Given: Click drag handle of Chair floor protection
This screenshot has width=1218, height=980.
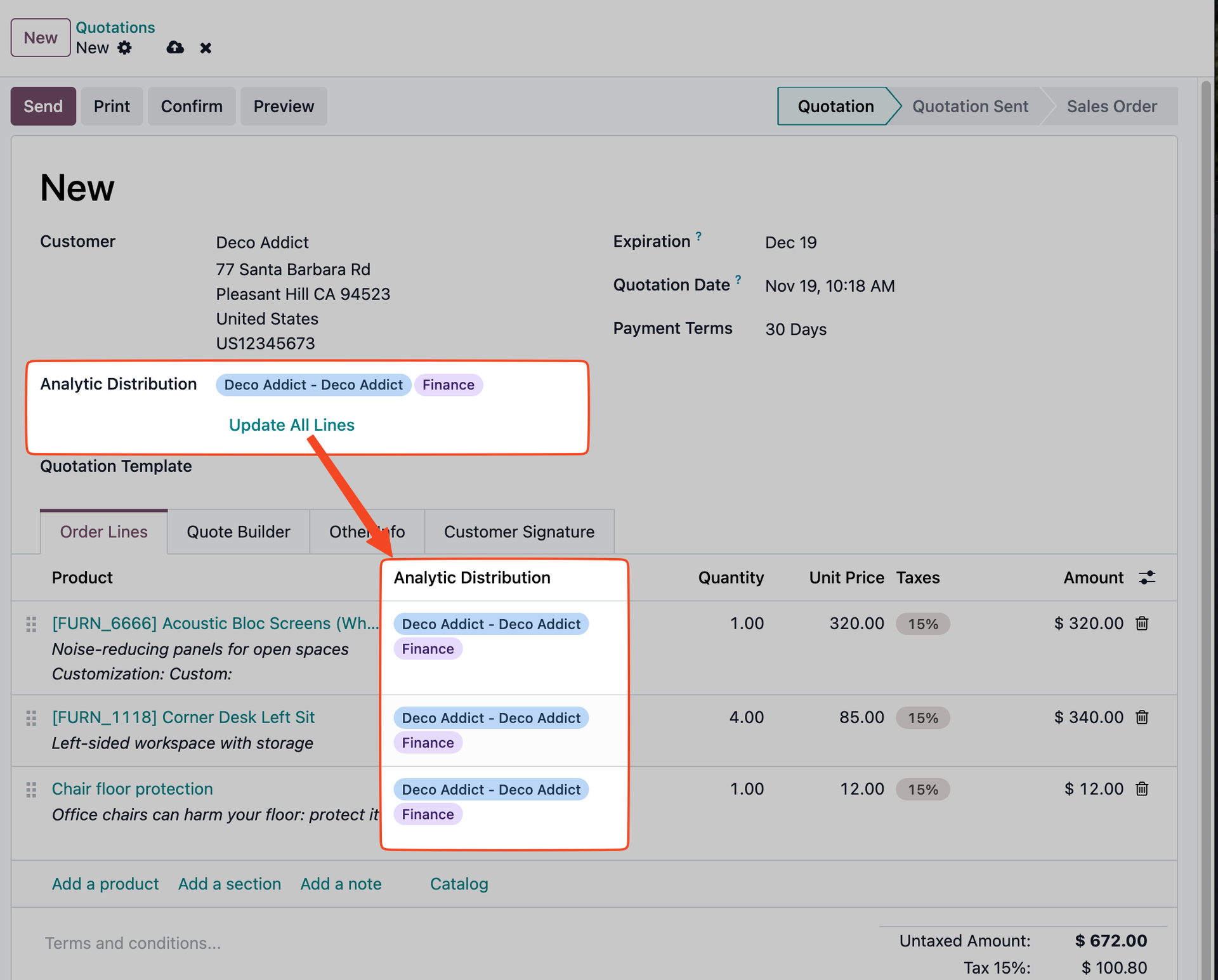Looking at the screenshot, I should pyautogui.click(x=31, y=790).
